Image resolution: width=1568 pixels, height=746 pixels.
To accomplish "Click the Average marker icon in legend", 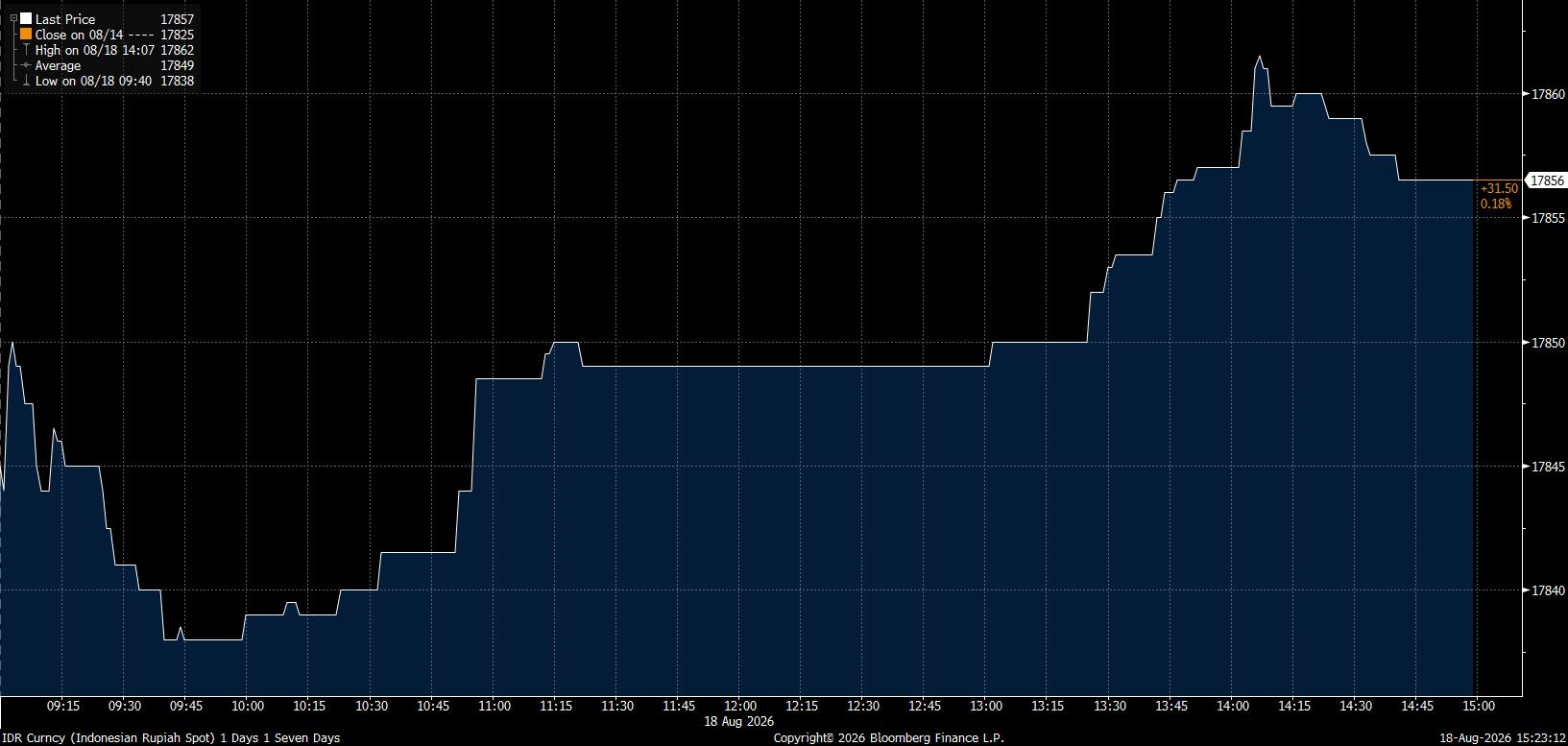I will pos(26,65).
